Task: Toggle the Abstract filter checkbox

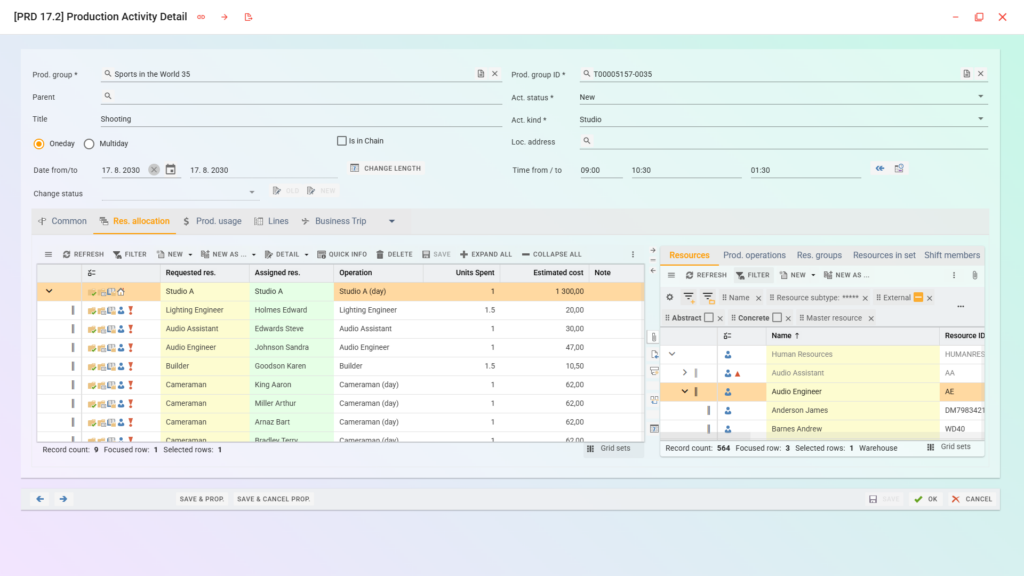Action: [x=708, y=318]
